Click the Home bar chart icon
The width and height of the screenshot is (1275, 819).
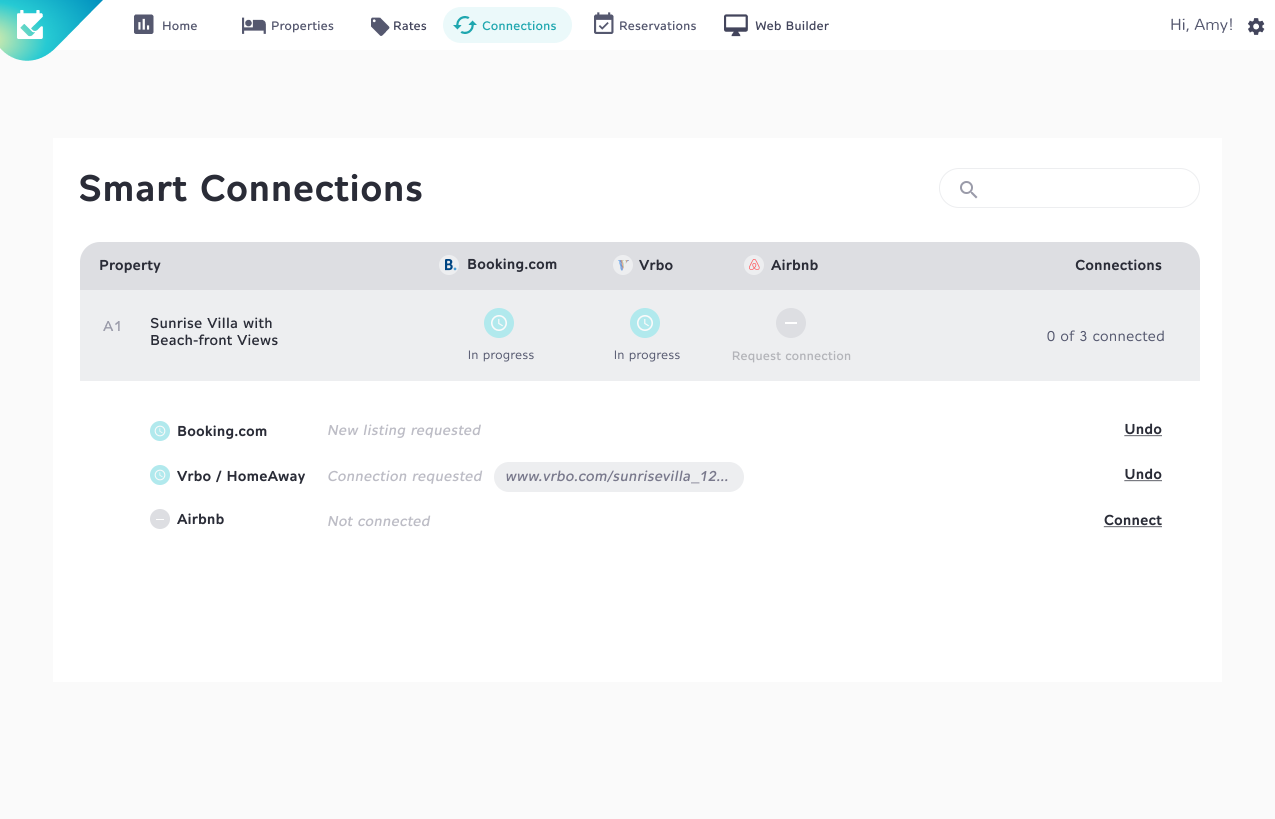point(144,25)
